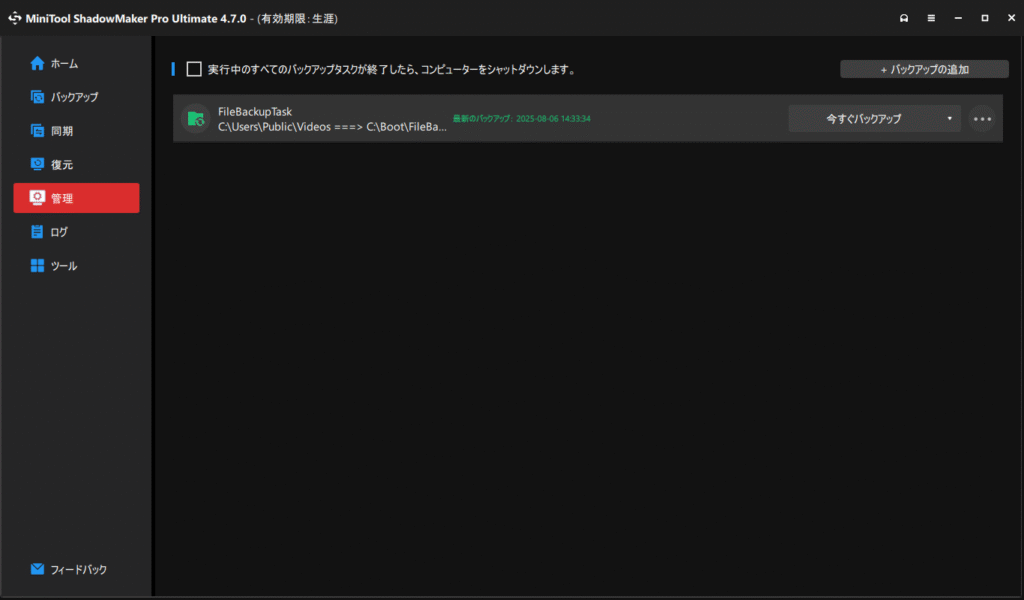This screenshot has height=600, width=1024.
Task: Expand the 今すぐバックアップ dropdown arrow
Action: coord(950,119)
